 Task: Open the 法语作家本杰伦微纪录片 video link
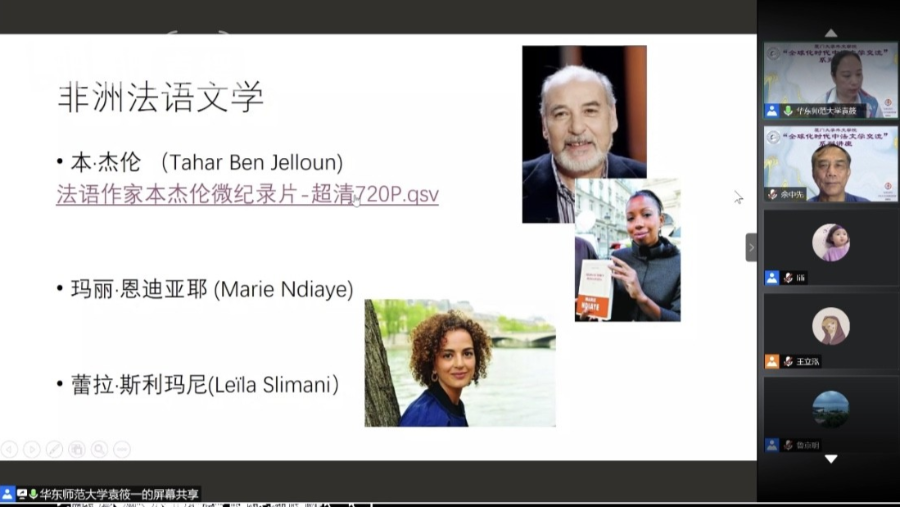[x=247, y=194]
